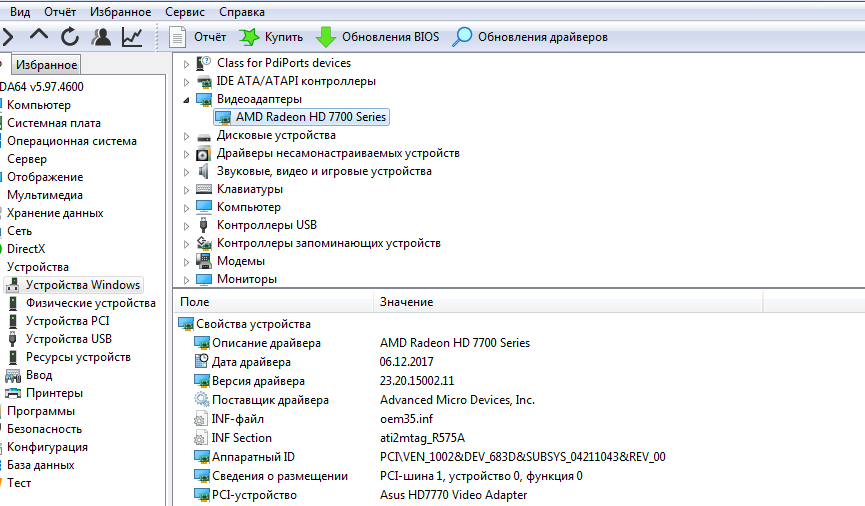Select Устройства PCI in the sidebar
This screenshot has width=865, height=506.
(67, 321)
